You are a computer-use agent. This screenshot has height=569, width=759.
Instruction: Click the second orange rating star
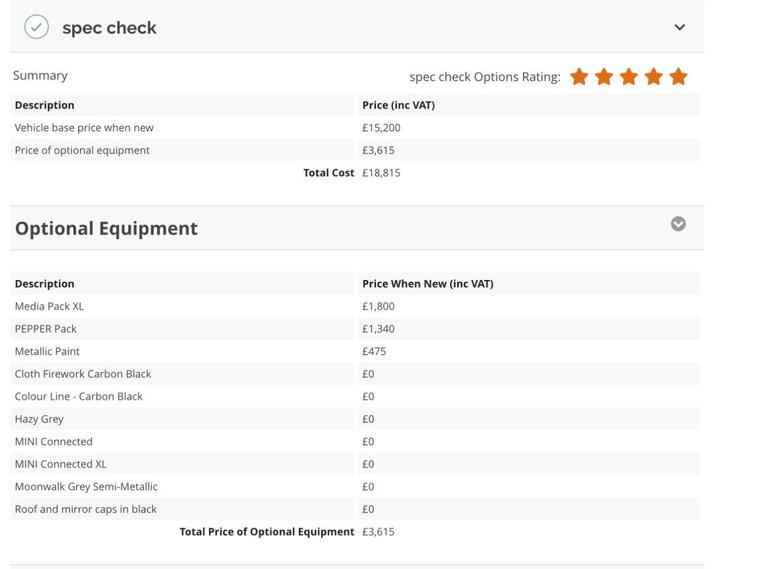[x=604, y=77]
